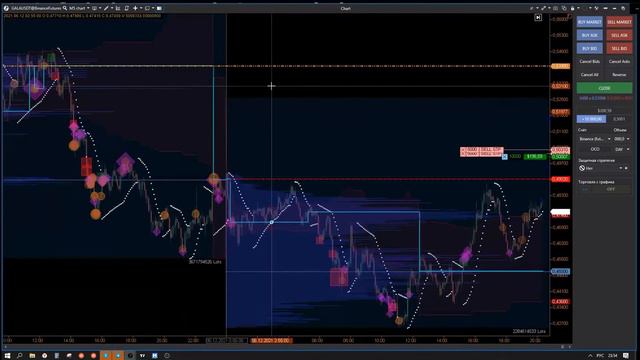Screen dimensions: 640x360
Task: Click the layout window icon in the toolbar
Action: (147, 8)
